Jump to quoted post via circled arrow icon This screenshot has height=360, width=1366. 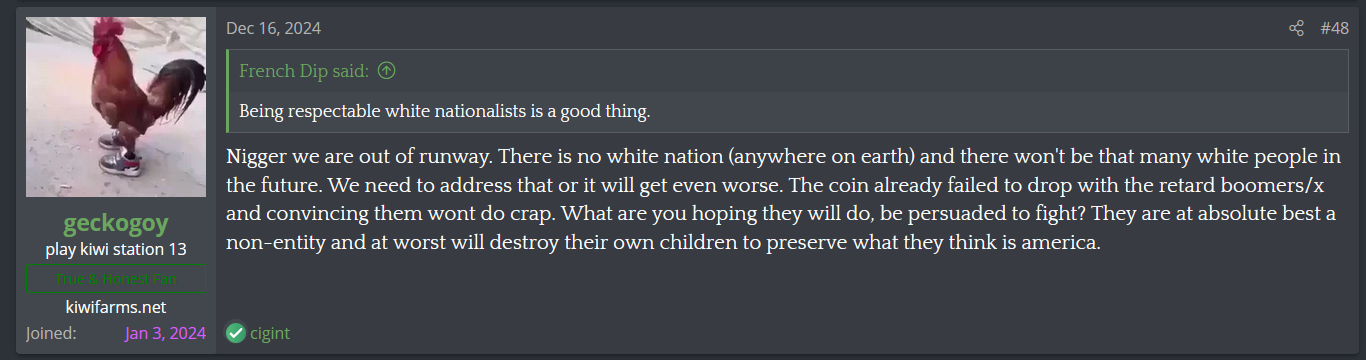coord(387,71)
